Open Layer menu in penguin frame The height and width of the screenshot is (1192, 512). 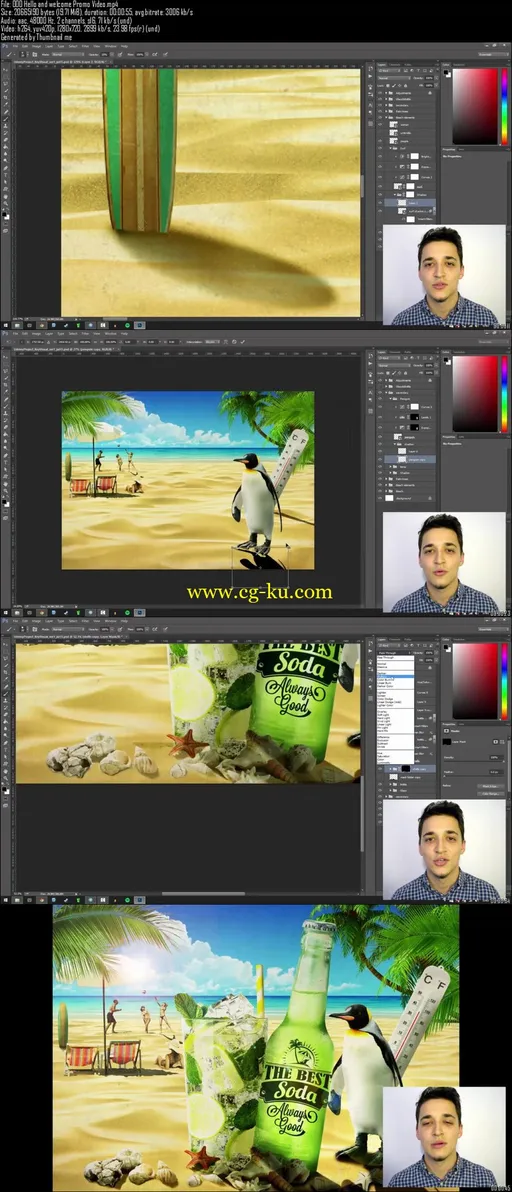49,334
